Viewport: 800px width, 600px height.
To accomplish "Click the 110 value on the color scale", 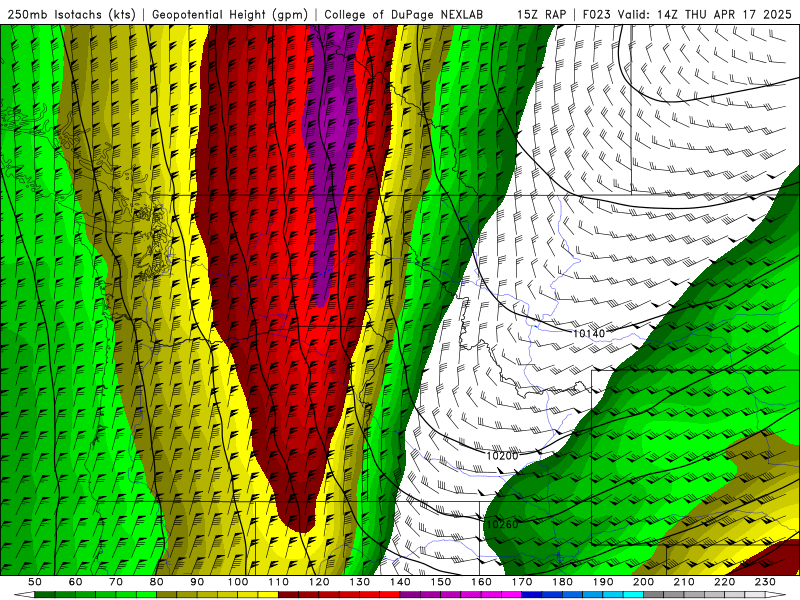I will pos(278,582).
